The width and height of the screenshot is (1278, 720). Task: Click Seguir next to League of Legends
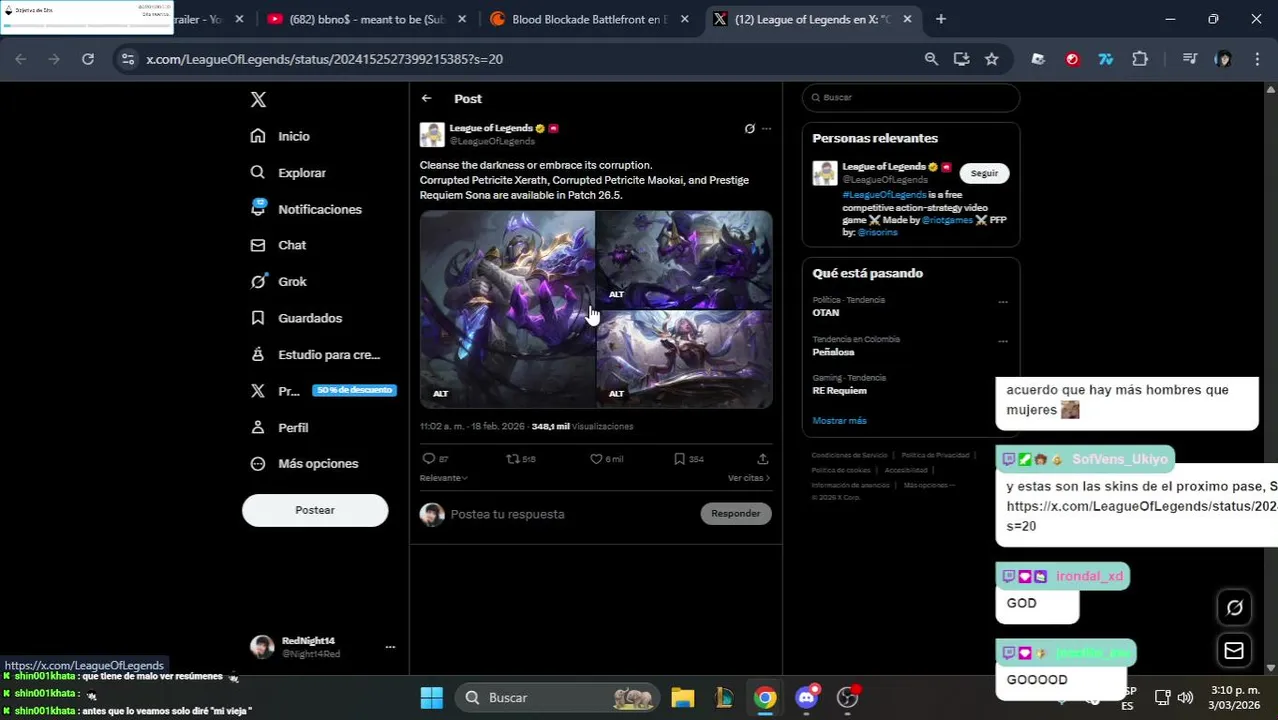tap(984, 173)
